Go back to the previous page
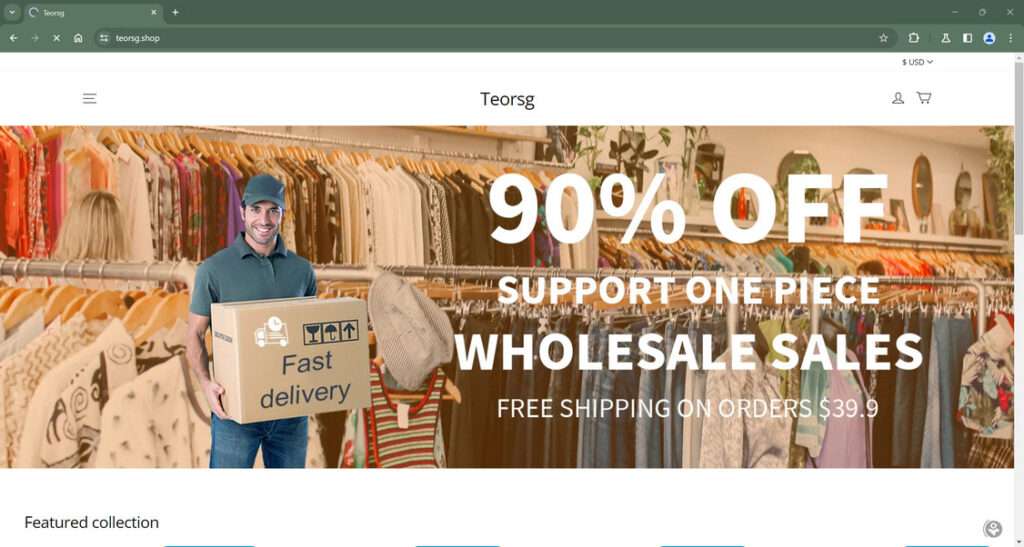This screenshot has height=547, width=1024. (x=14, y=38)
